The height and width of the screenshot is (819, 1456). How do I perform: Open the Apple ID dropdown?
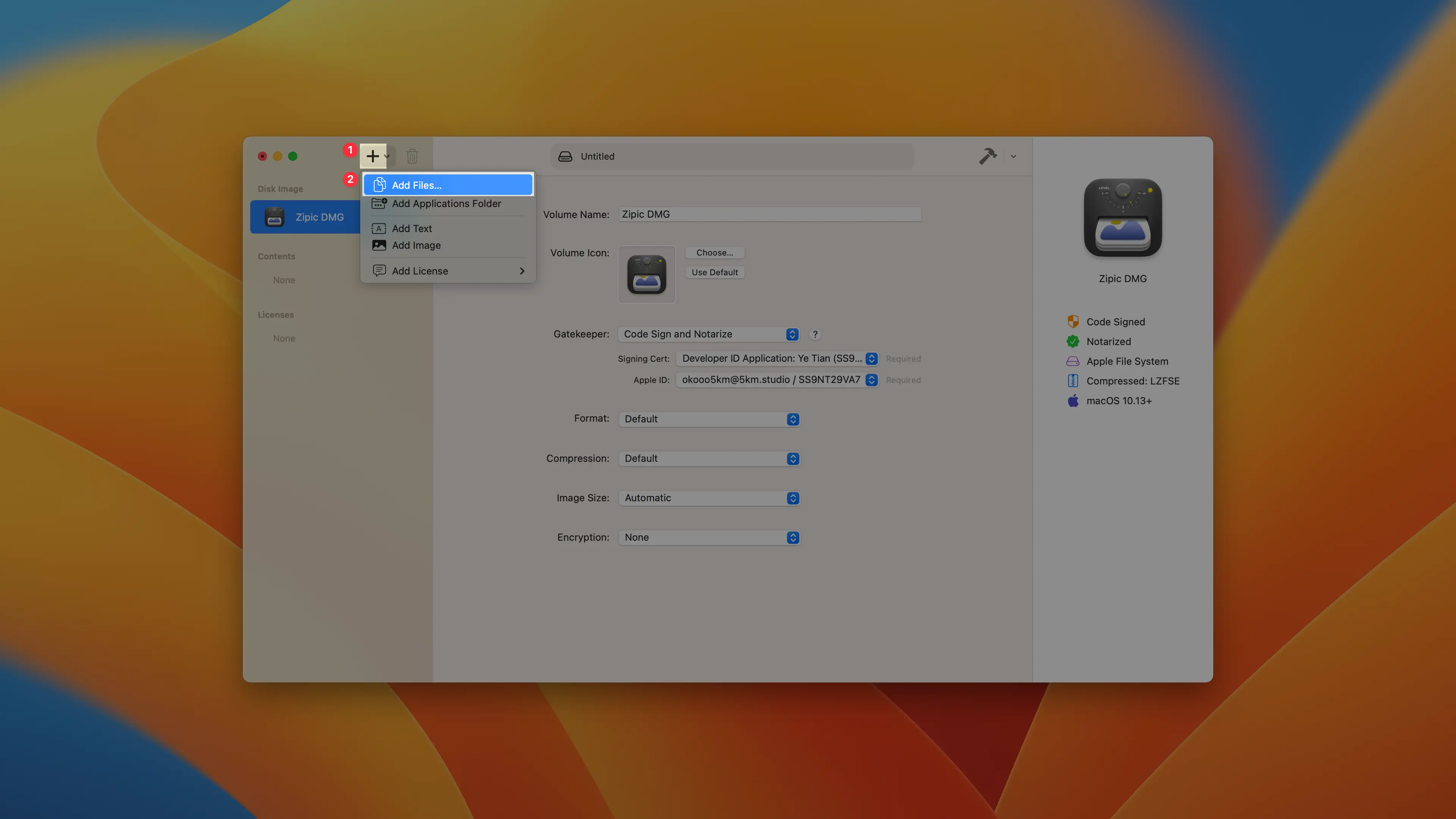tap(777, 380)
